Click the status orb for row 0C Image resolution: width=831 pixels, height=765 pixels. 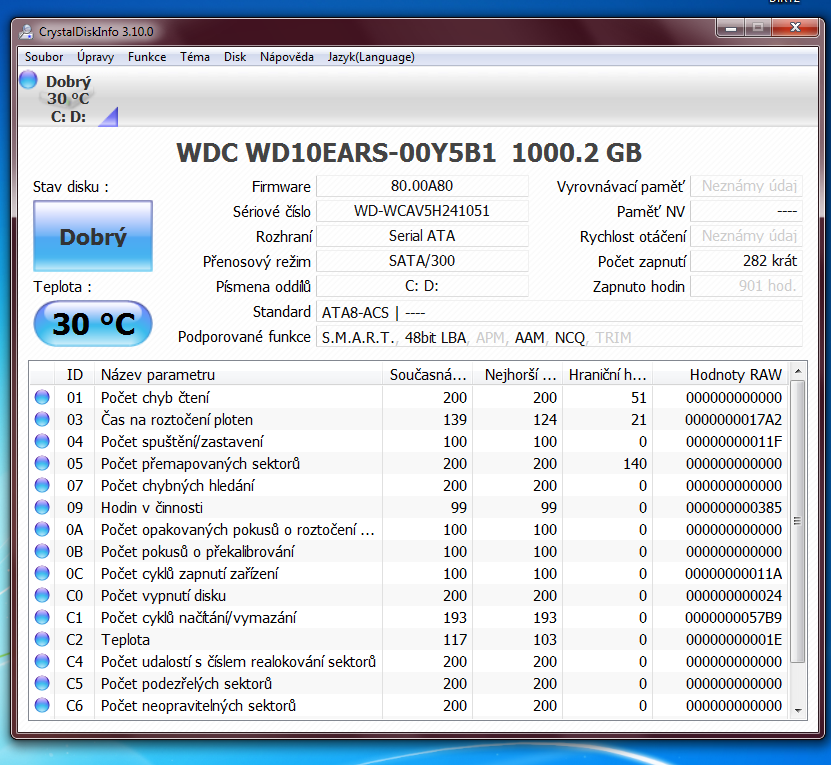pyautogui.click(x=42, y=573)
